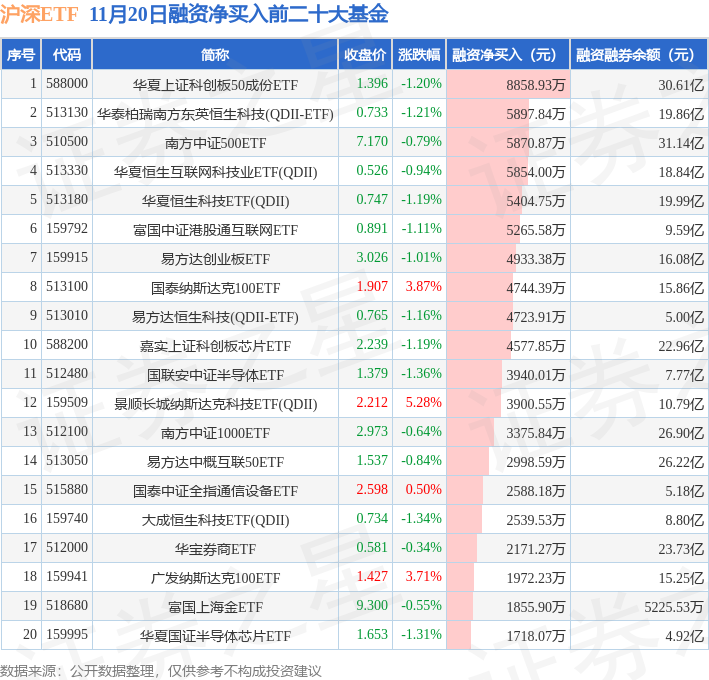Select fund code 512100
Viewport: 709px width, 680px height.
point(67,431)
